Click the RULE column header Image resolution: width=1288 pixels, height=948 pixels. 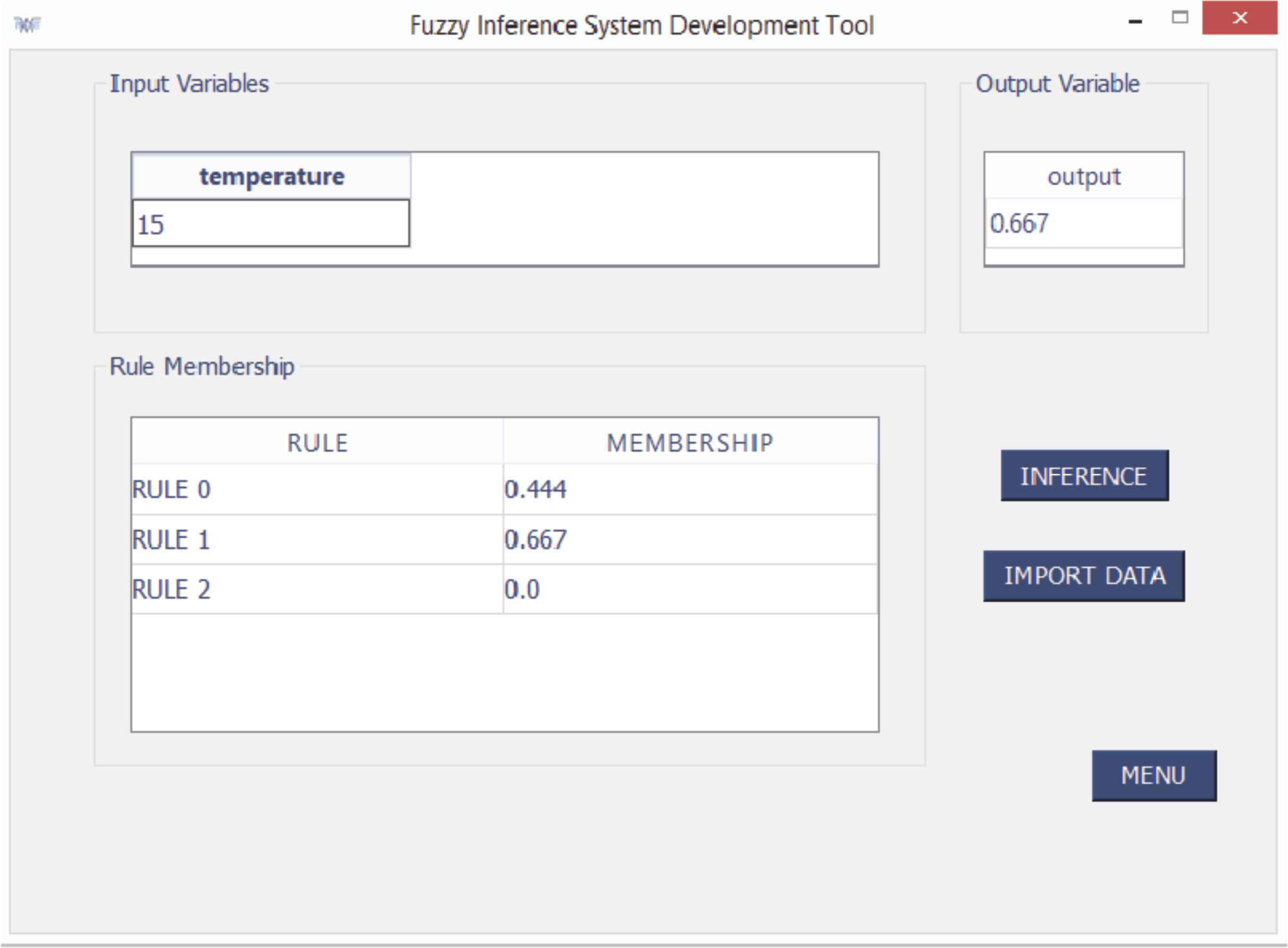point(317,443)
